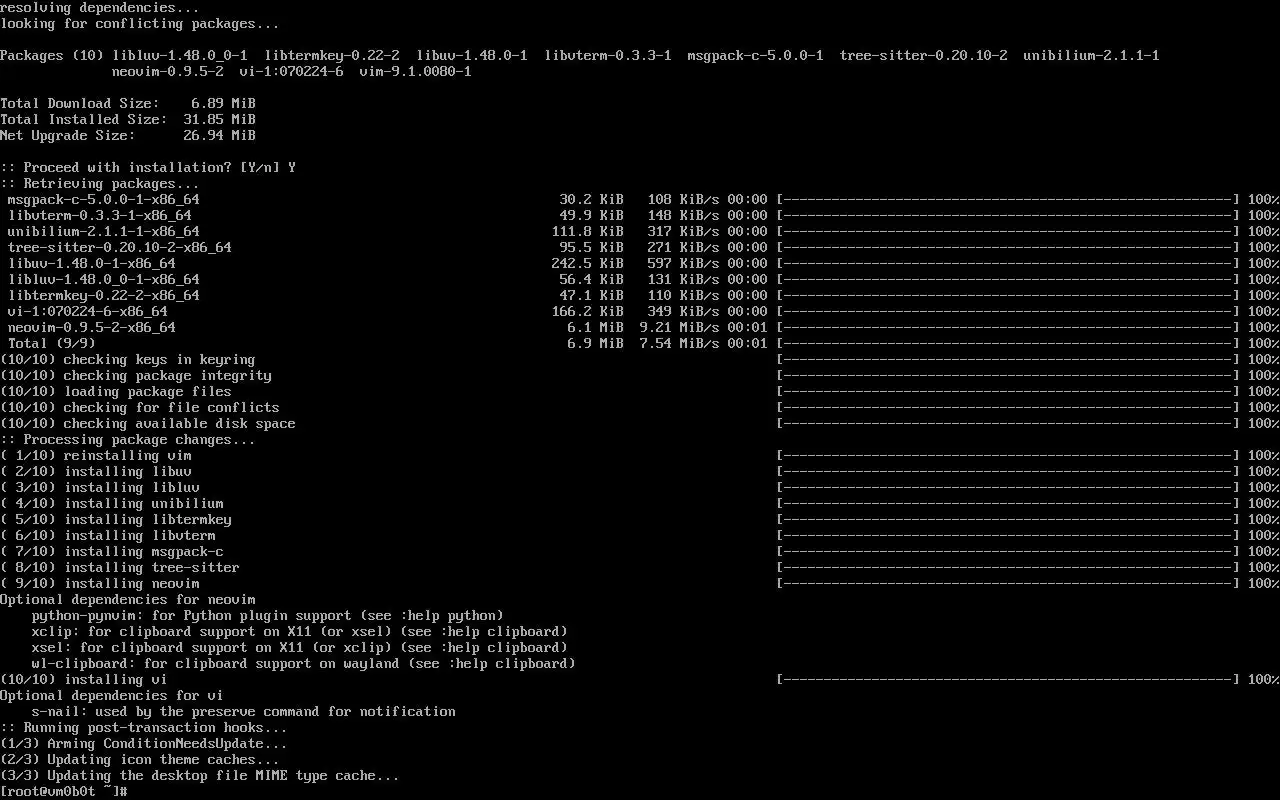Click '(10/10) installing vi' line

click(x=84, y=679)
